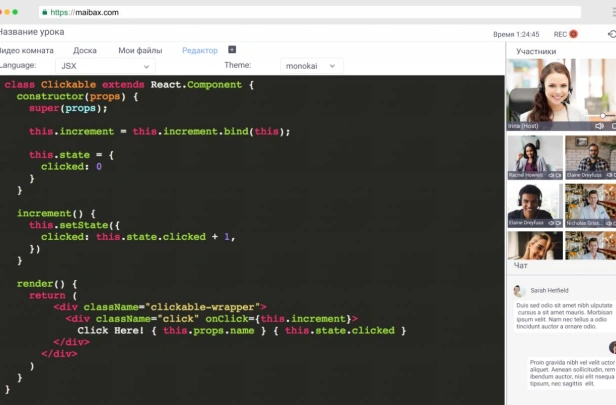Toggle camera icon on Elaine Dreyfuss headphones tile

(558, 223)
